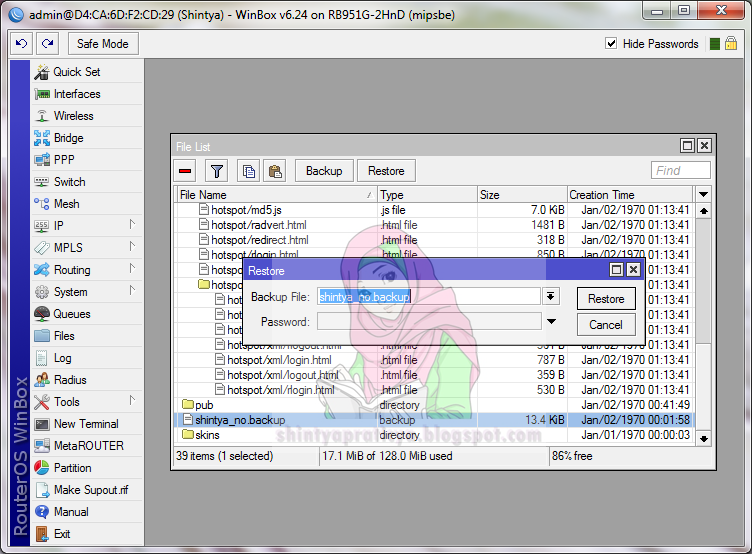Screen dimensions: 752x554
Task: Click the Filter funnel icon in File List
Action: pyautogui.click(x=217, y=171)
